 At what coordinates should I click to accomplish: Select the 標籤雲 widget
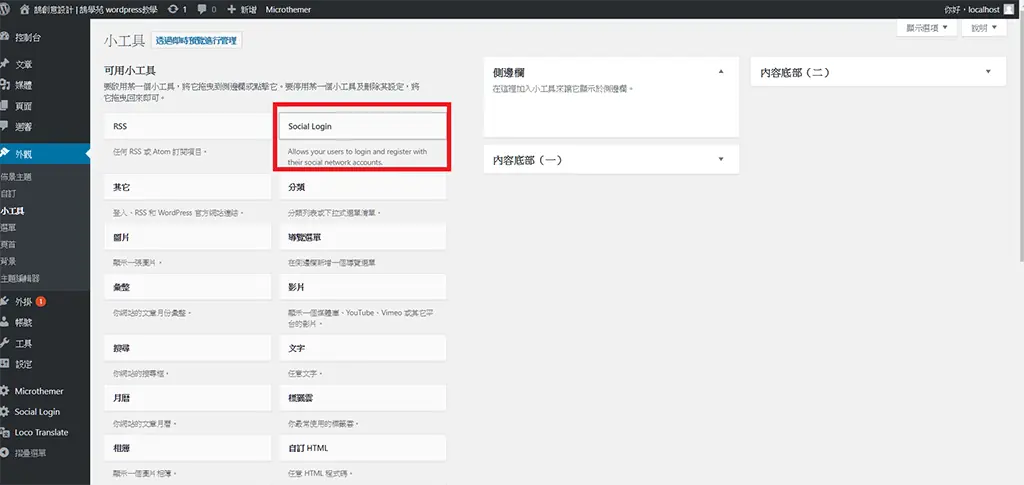coord(362,398)
